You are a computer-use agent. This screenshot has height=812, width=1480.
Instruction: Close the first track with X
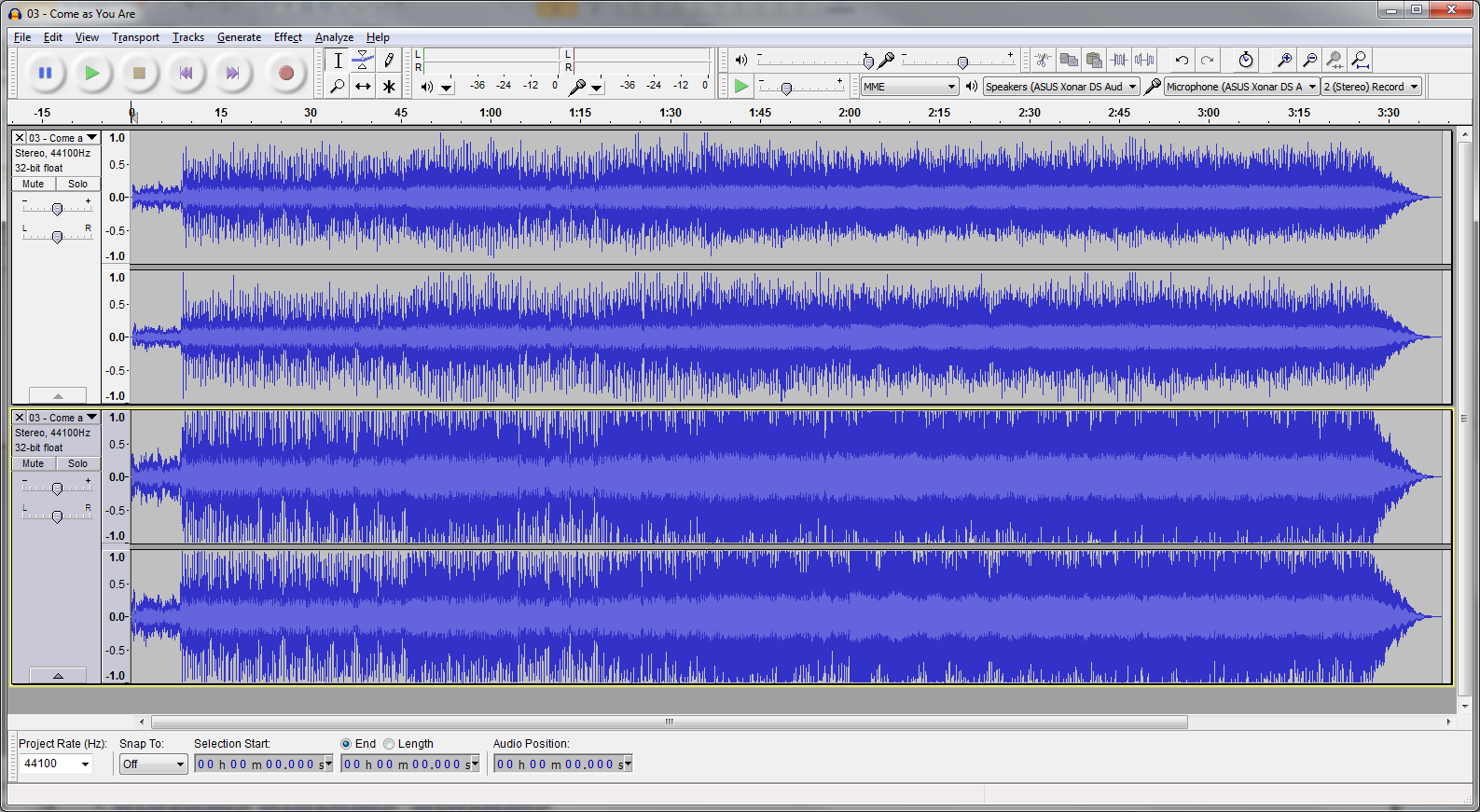click(20, 137)
